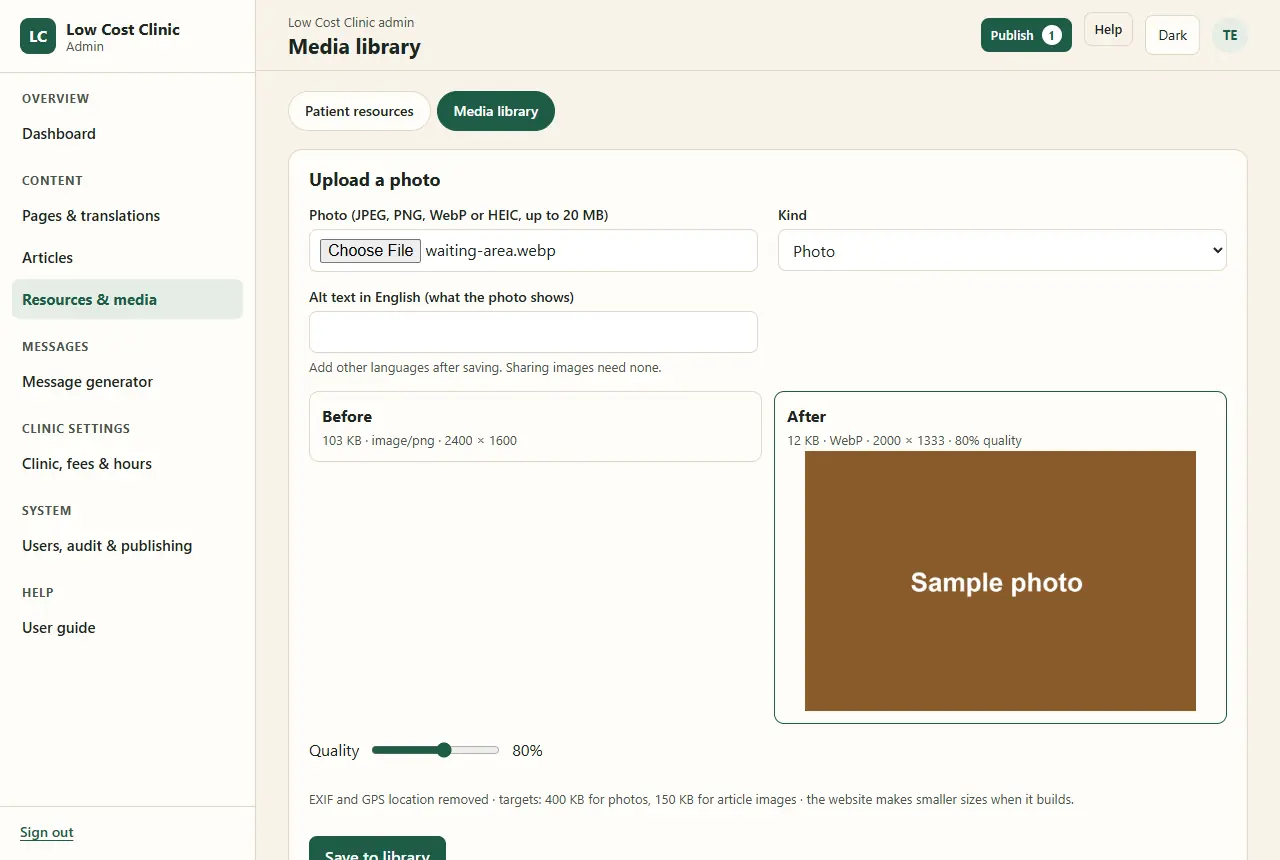The height and width of the screenshot is (860, 1280).
Task: Focus the Alt text in English field
Action: point(533,332)
